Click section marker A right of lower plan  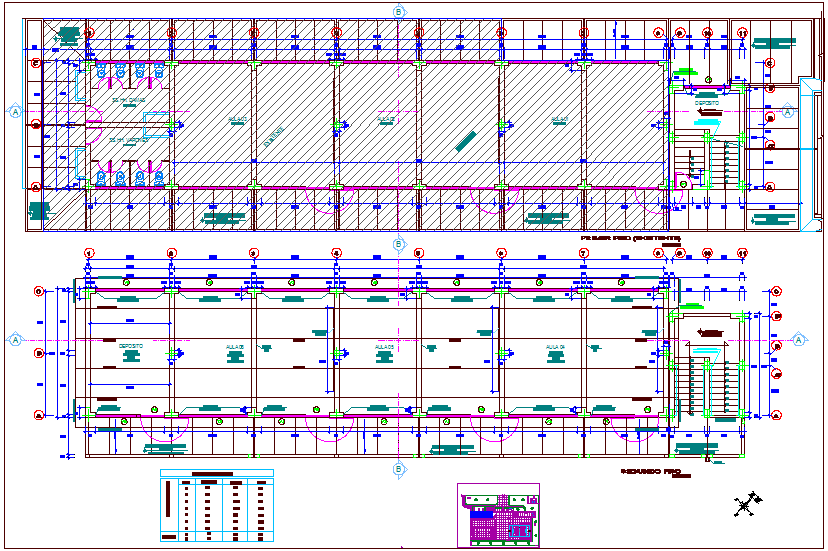coord(799,340)
